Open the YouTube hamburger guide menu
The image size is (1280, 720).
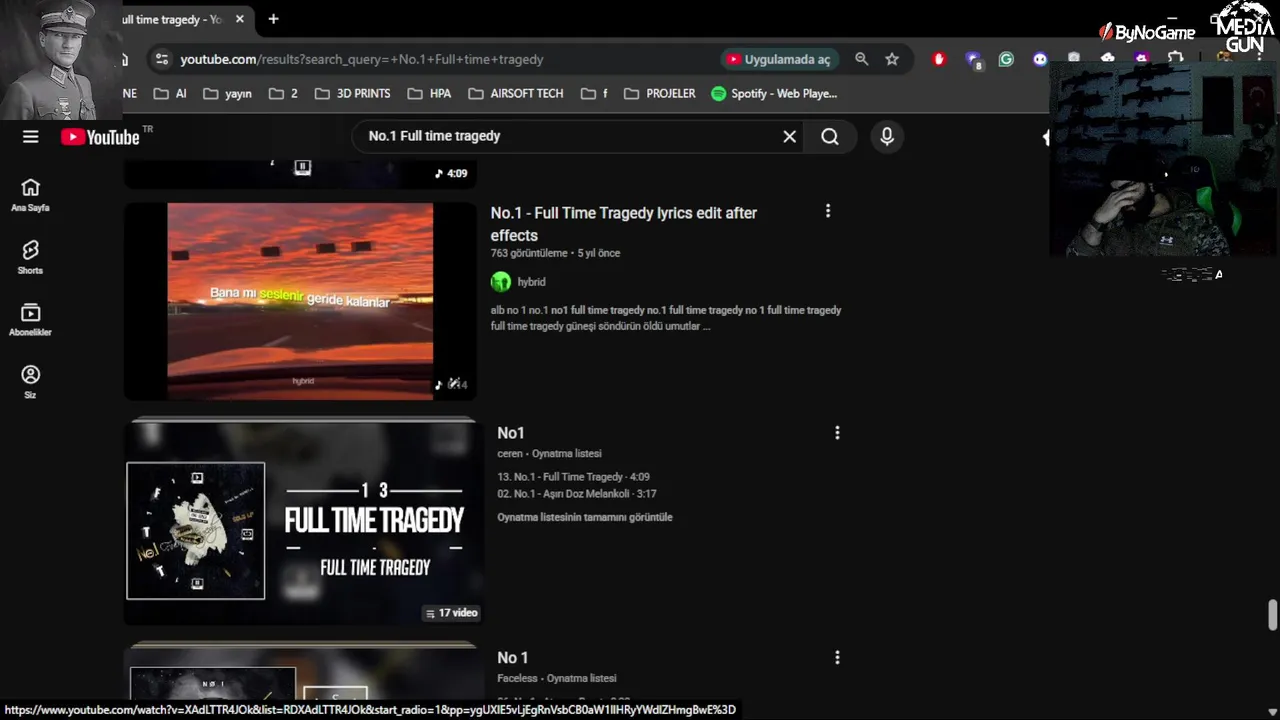[x=31, y=137]
